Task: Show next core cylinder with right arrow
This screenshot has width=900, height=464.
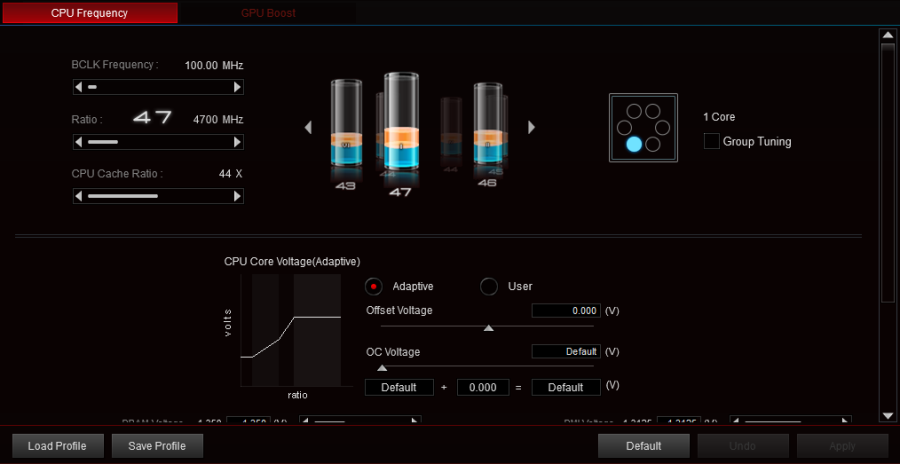Action: (x=531, y=127)
